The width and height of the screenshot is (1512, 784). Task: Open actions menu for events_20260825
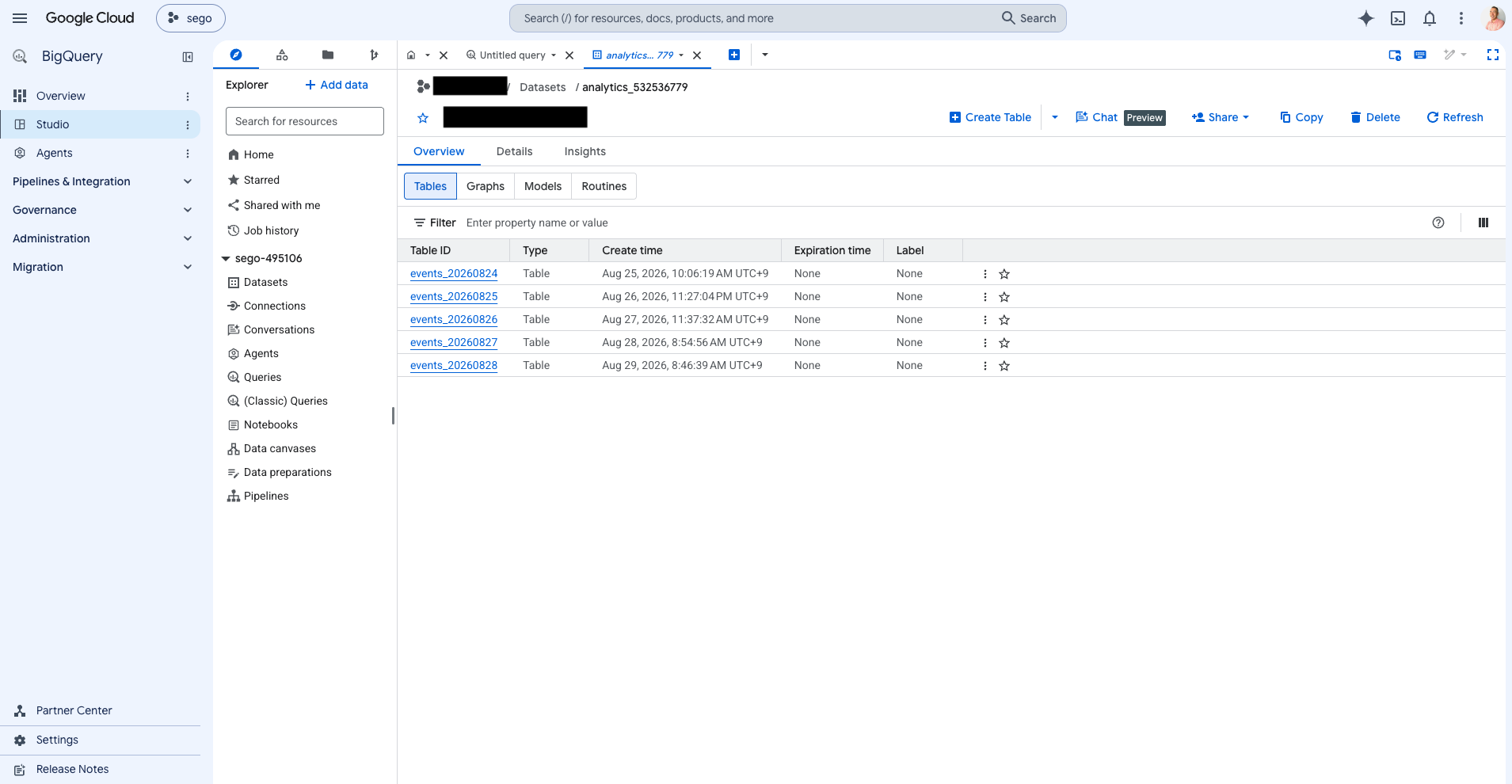click(x=985, y=297)
